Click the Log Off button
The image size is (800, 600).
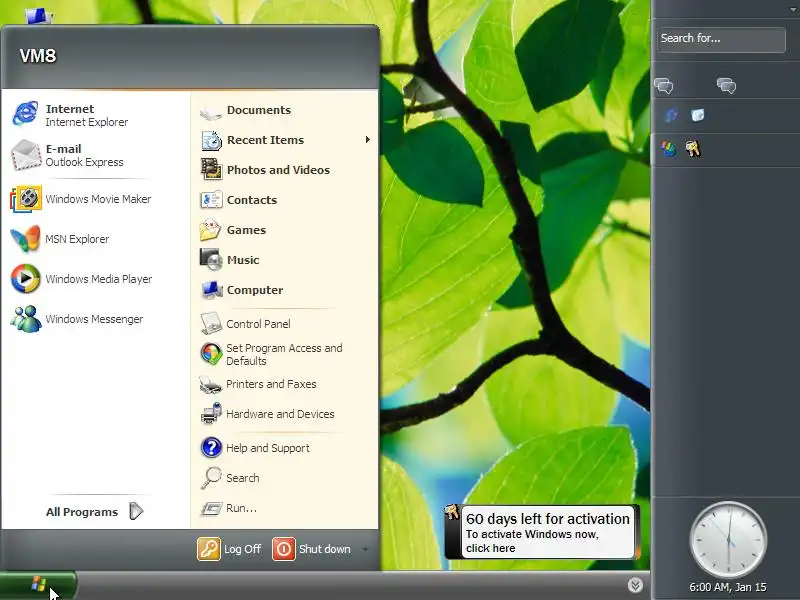[x=230, y=549]
